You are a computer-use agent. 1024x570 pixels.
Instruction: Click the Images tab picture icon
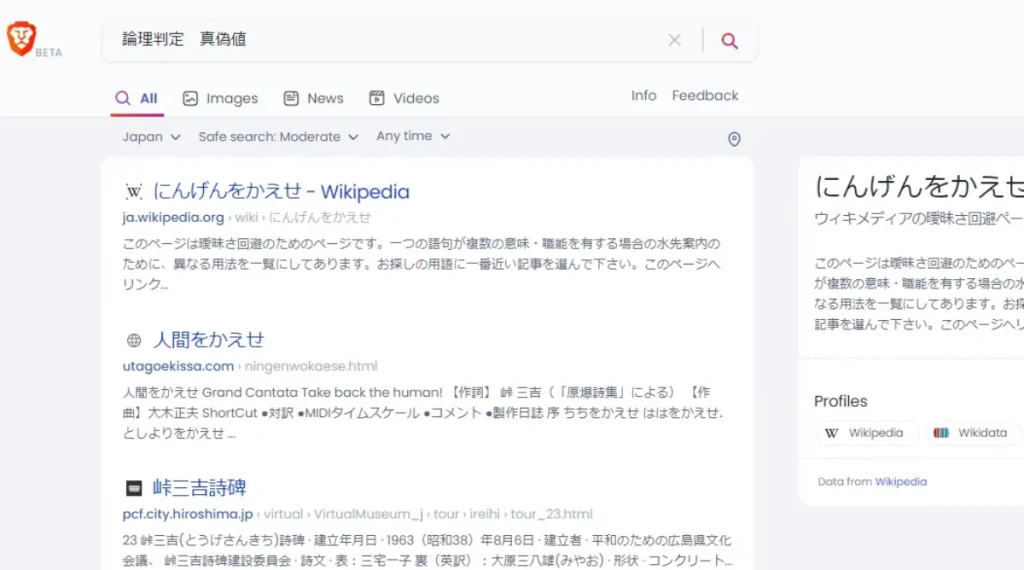[x=190, y=99]
